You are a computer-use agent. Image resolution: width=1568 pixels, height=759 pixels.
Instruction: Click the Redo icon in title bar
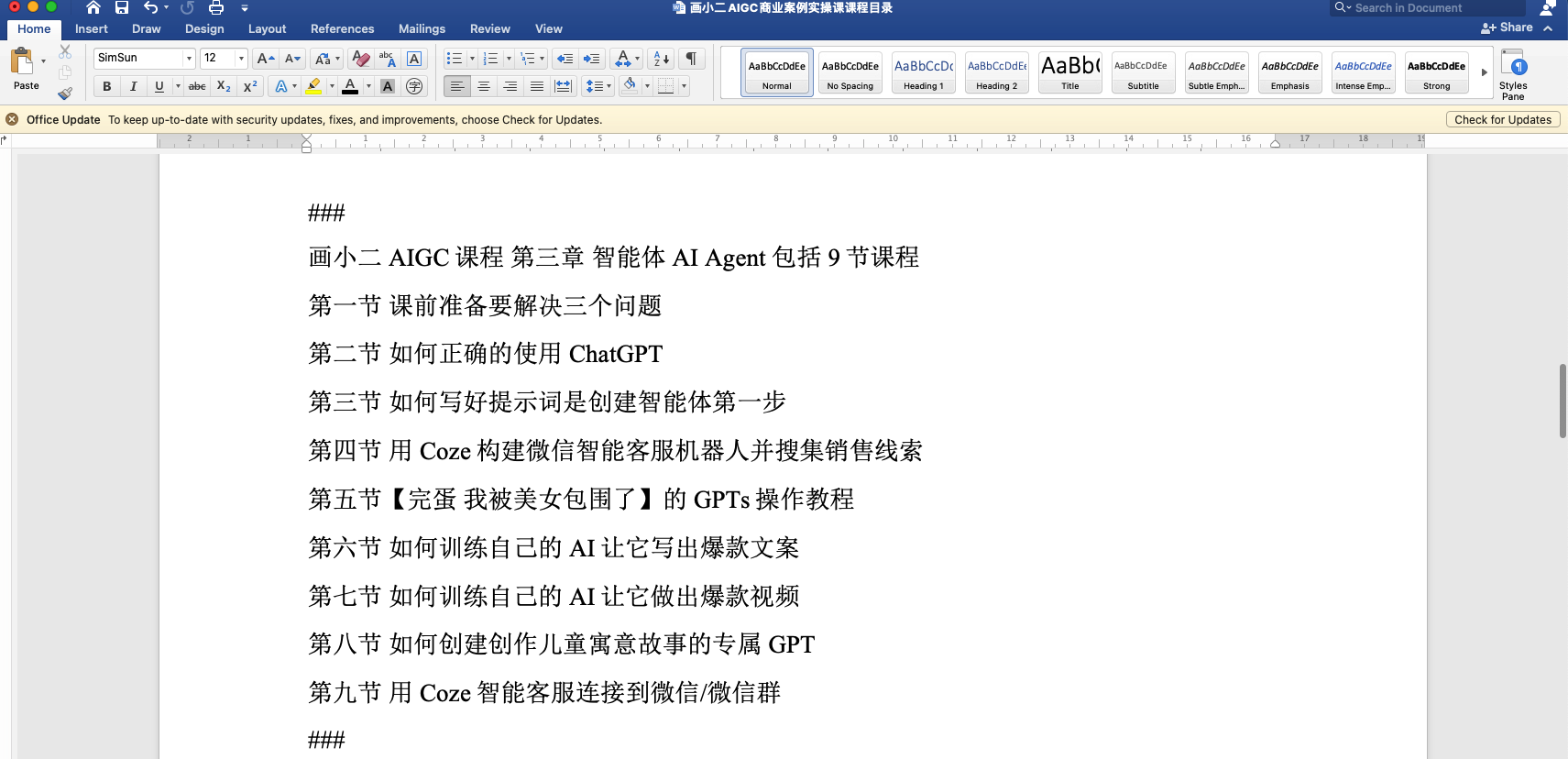187,7
